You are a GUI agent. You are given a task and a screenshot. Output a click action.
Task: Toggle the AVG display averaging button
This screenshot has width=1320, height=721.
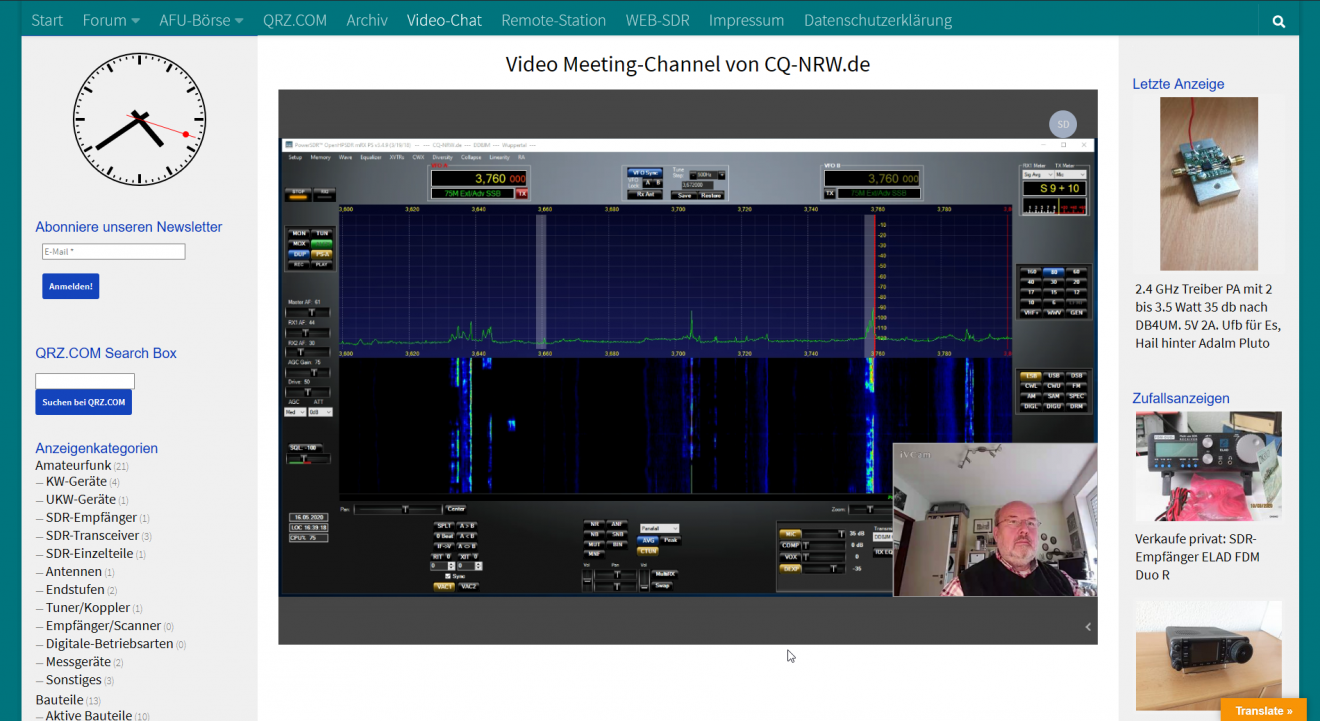coord(648,540)
